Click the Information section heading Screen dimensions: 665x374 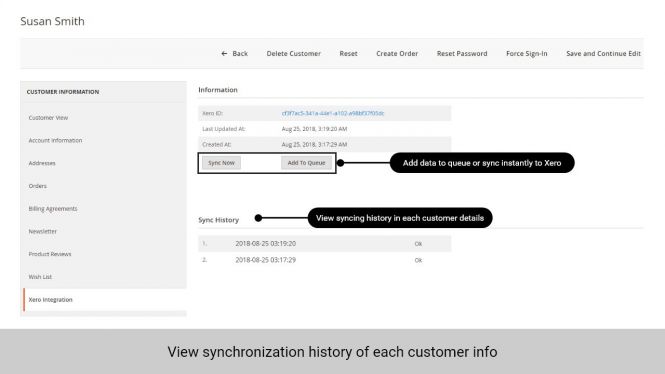218,90
